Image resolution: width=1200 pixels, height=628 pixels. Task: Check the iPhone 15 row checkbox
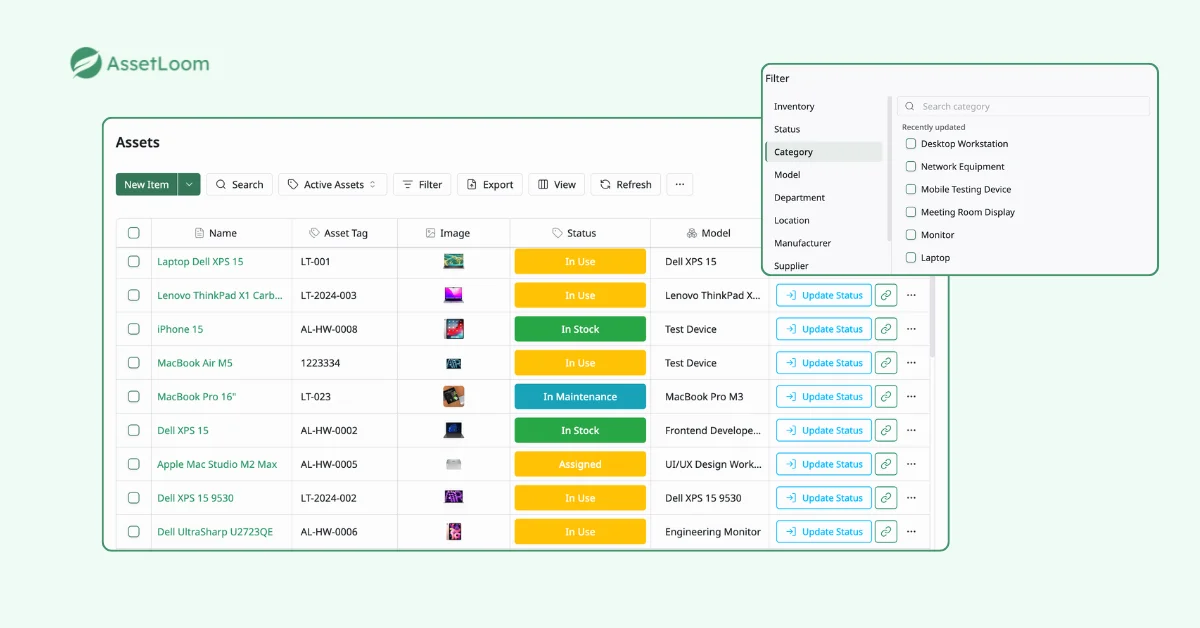tap(134, 329)
